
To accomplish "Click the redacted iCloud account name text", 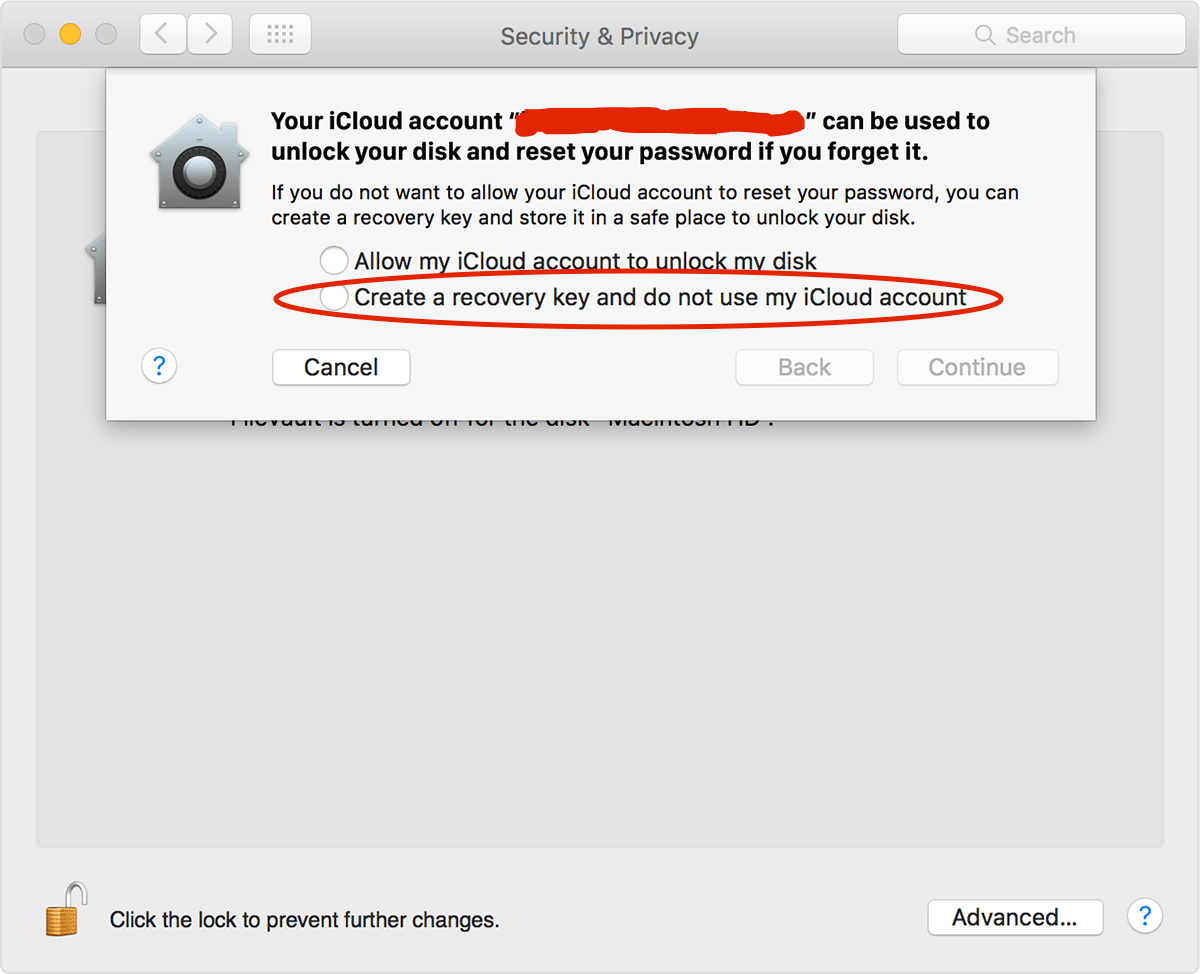I will (x=660, y=119).
